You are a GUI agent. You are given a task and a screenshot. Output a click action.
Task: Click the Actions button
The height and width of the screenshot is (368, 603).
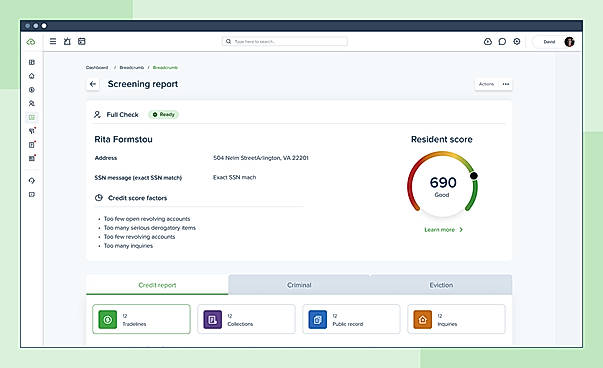coord(486,84)
